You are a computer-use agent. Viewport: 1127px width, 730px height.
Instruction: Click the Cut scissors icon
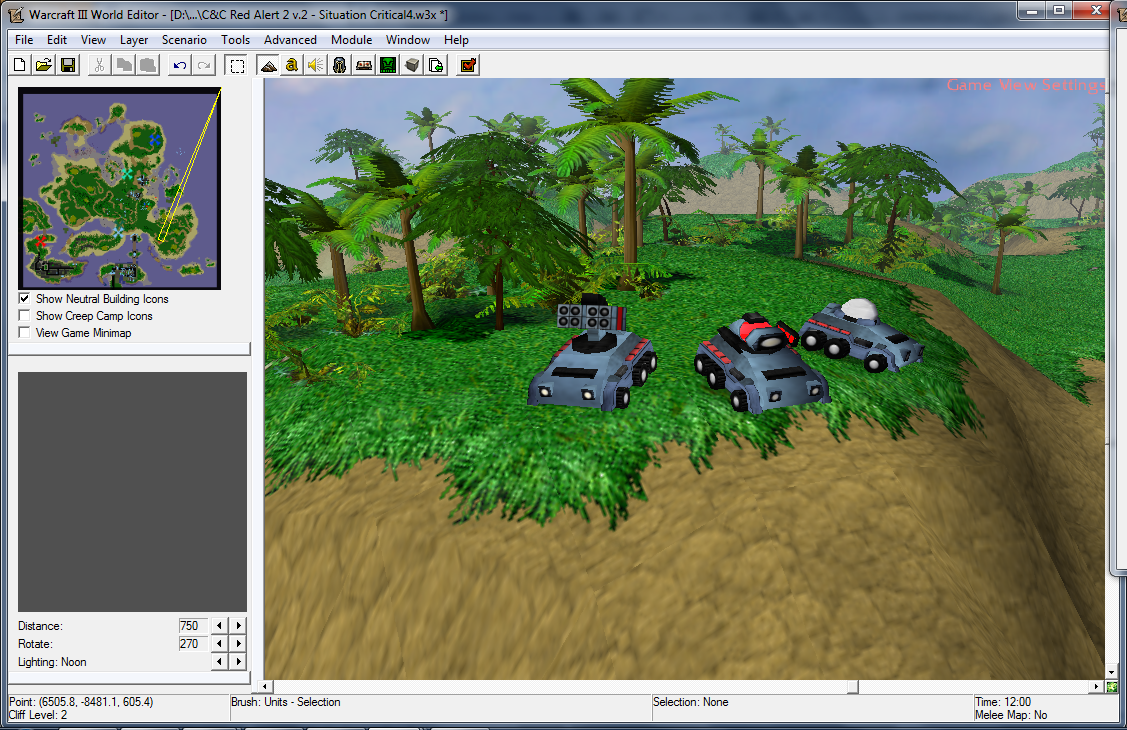pyautogui.click(x=99, y=65)
